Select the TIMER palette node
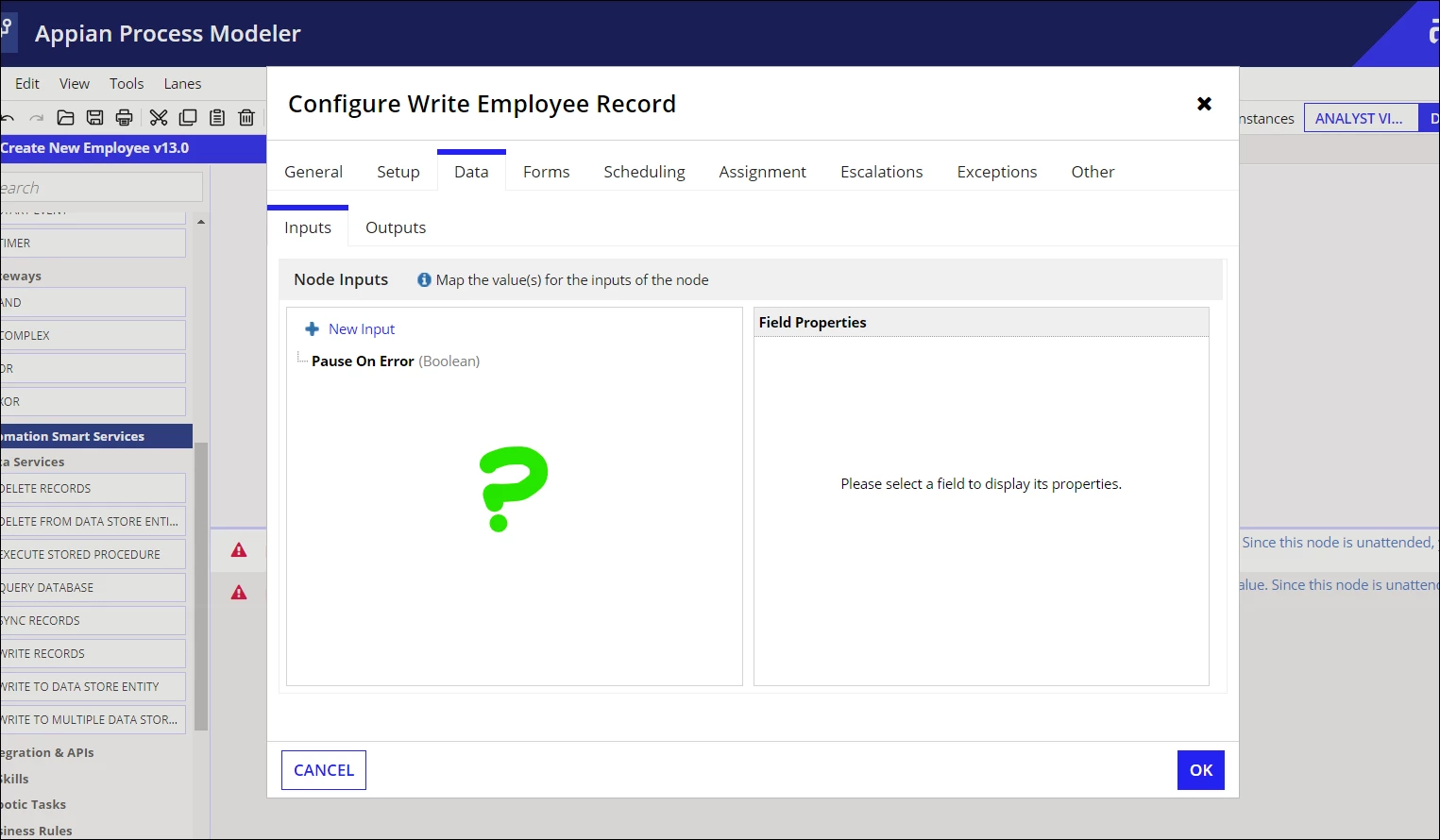The height and width of the screenshot is (840, 1440). [x=93, y=243]
